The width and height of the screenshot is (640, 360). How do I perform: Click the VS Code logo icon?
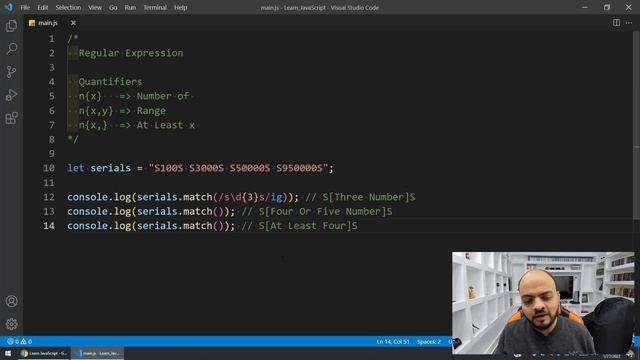point(8,7)
